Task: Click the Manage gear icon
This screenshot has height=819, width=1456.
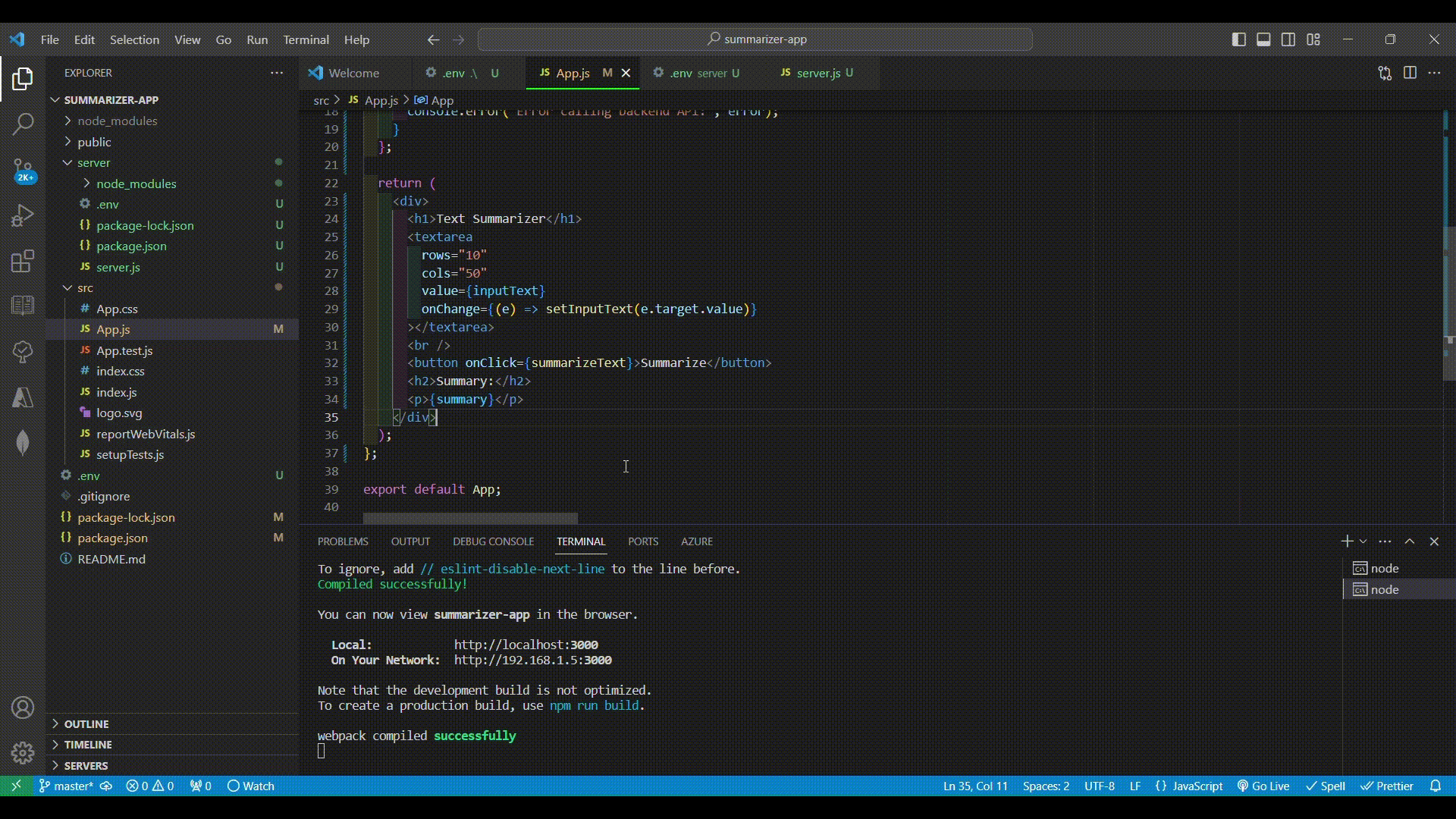Action: (x=23, y=752)
